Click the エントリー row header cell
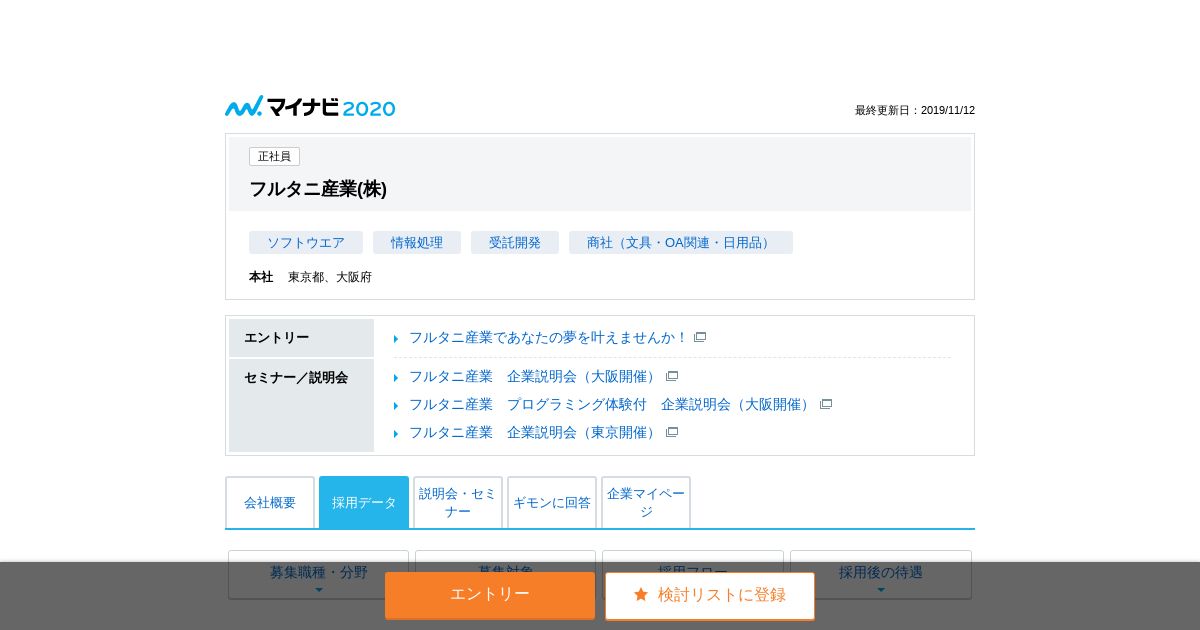The height and width of the screenshot is (630, 1200). [301, 338]
